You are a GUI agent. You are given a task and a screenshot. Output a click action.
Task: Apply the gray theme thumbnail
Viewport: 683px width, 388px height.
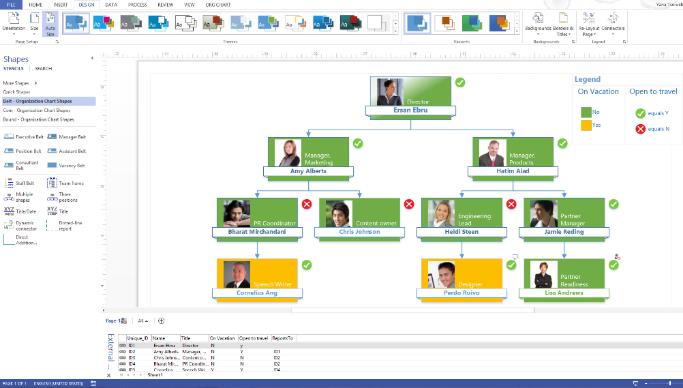(131, 23)
